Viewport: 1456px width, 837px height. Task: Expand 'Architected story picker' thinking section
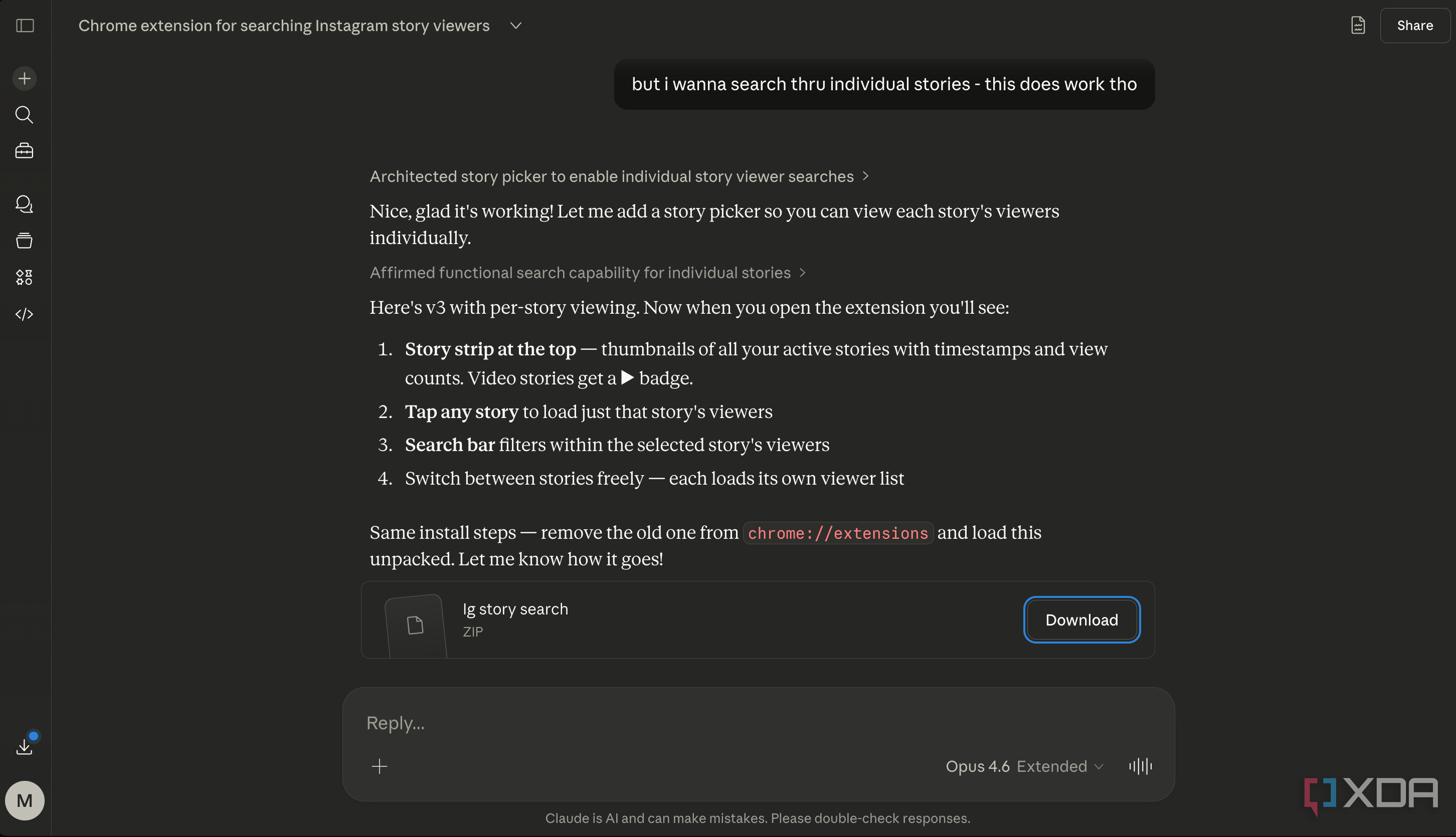tap(619, 176)
